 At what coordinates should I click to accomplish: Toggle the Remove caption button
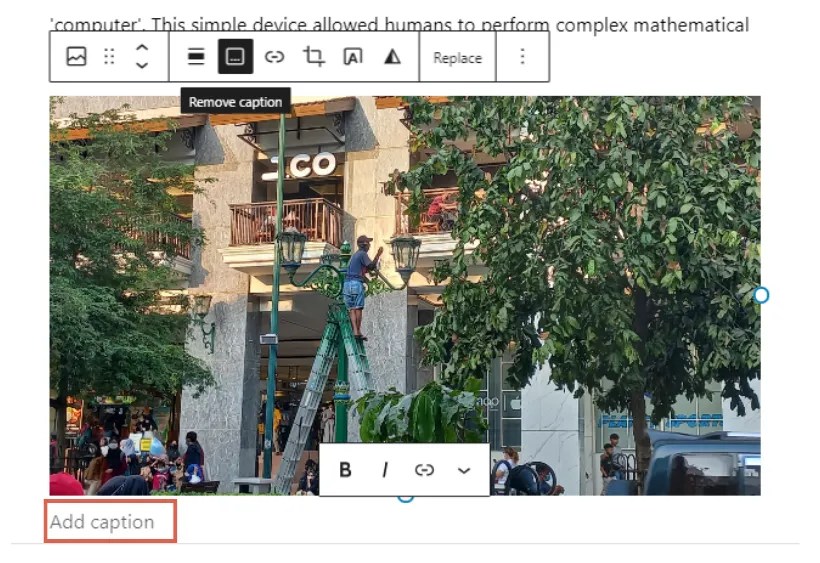235,56
